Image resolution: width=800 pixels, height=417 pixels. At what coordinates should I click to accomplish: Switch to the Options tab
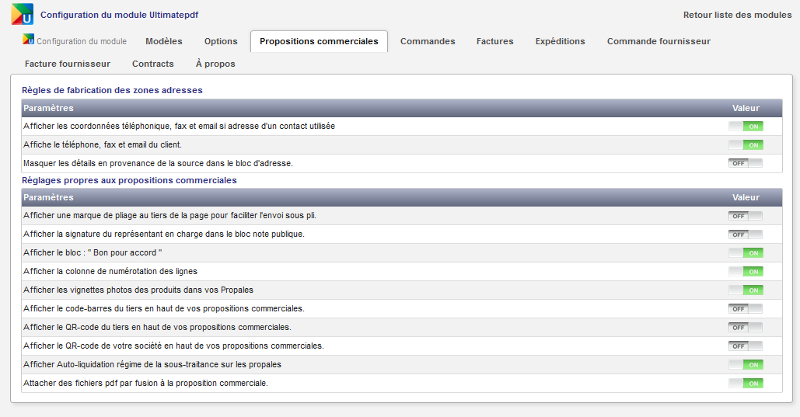(x=220, y=42)
